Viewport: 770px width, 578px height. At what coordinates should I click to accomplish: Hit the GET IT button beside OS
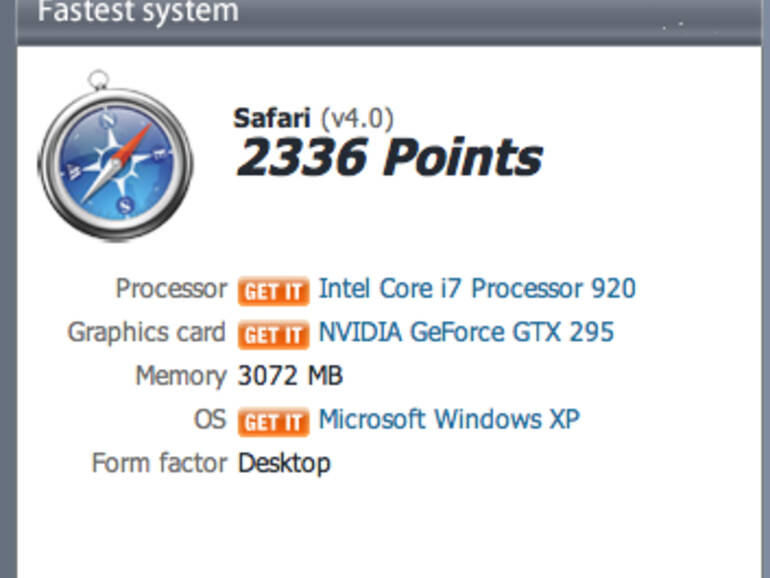(x=273, y=422)
